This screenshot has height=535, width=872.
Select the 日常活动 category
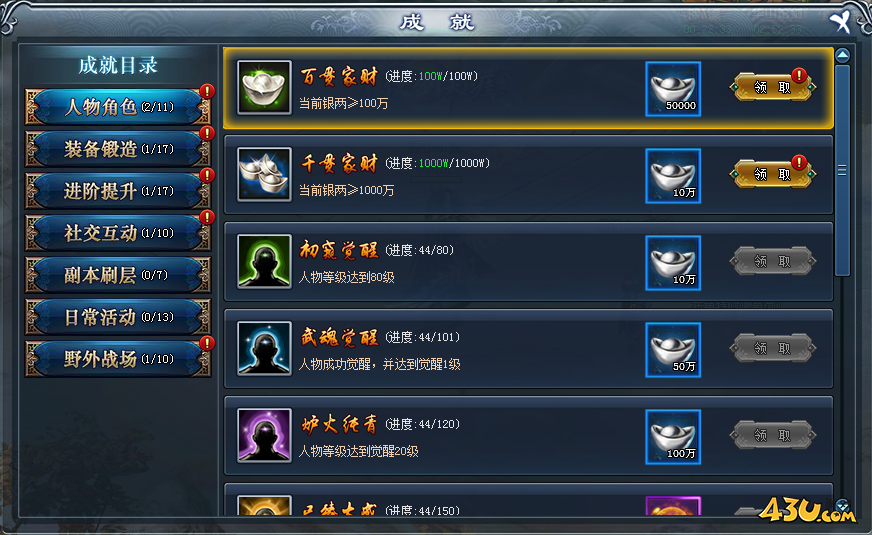118,317
